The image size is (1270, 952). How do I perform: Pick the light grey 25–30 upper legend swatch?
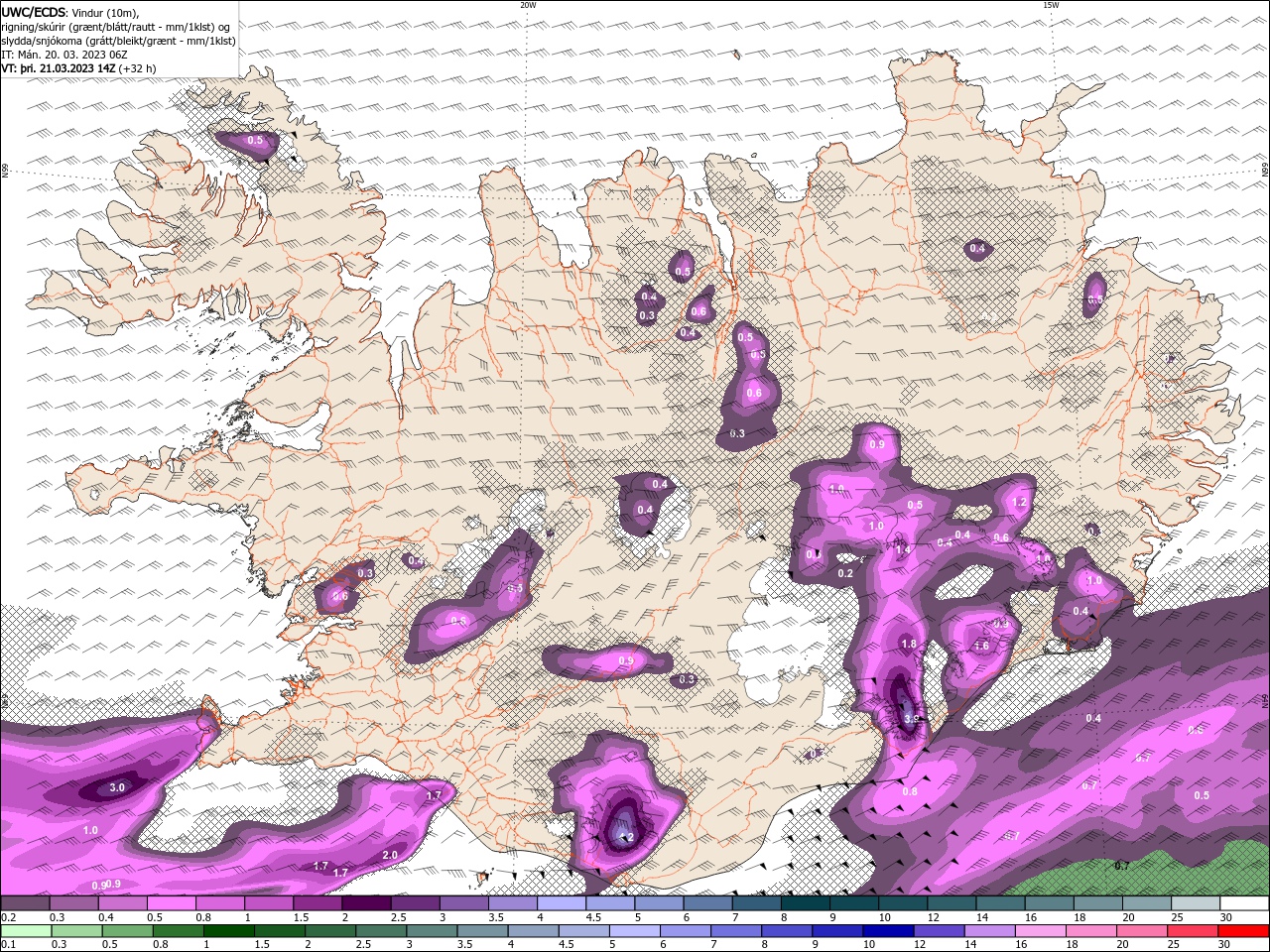[x=1195, y=903]
